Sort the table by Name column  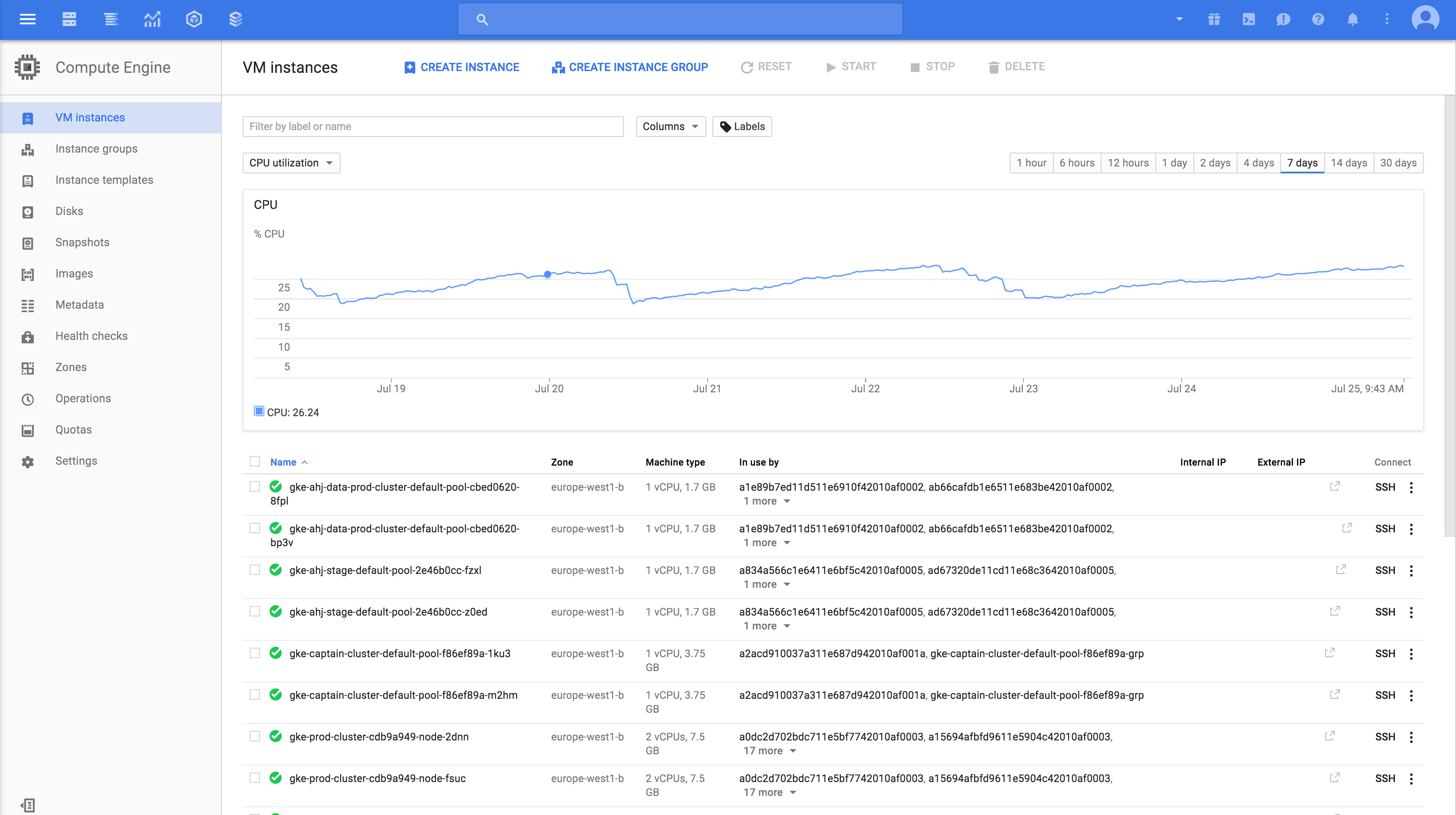tap(289, 462)
